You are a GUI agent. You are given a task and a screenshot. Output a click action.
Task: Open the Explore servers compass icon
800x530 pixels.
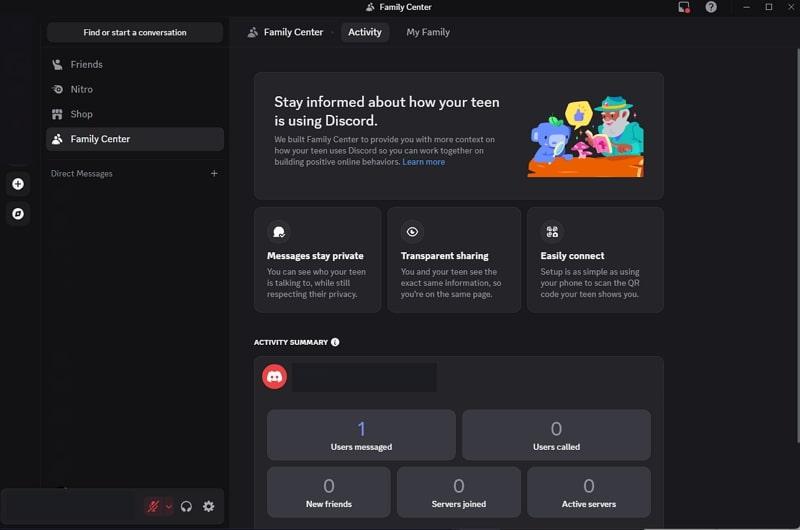point(18,214)
